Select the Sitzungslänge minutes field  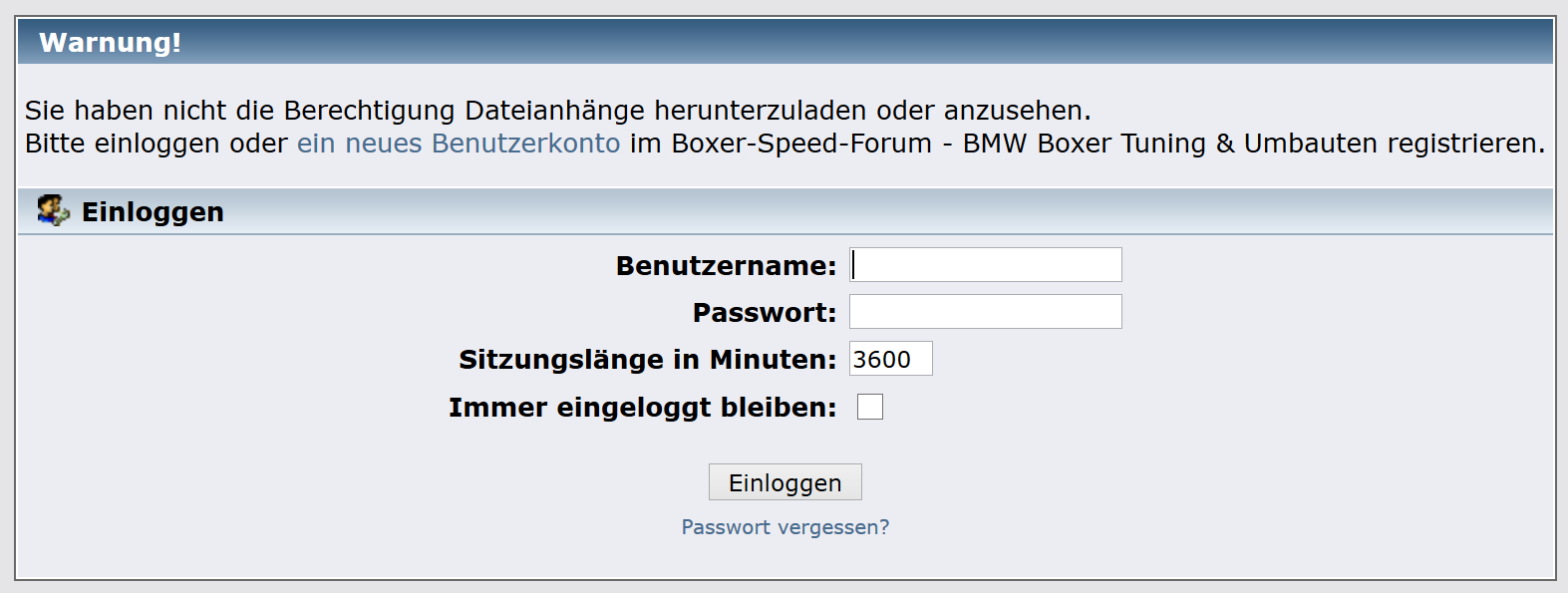point(890,359)
